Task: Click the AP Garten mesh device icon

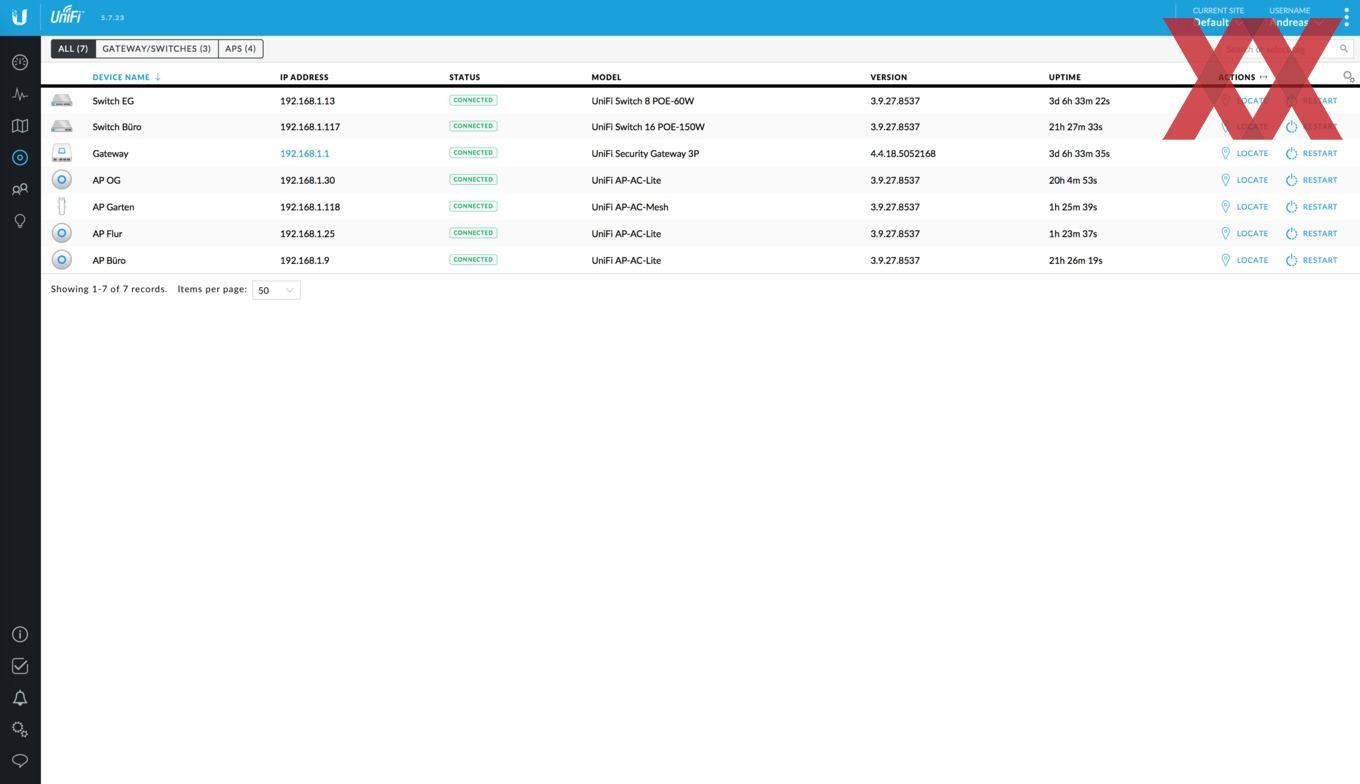Action: coord(62,206)
